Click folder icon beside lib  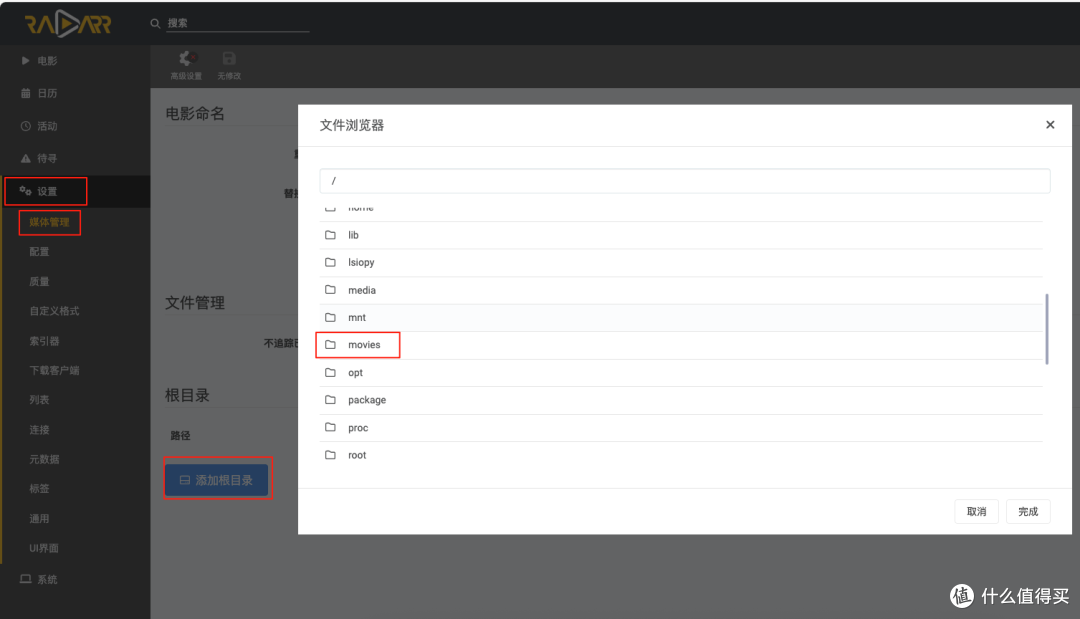331,235
